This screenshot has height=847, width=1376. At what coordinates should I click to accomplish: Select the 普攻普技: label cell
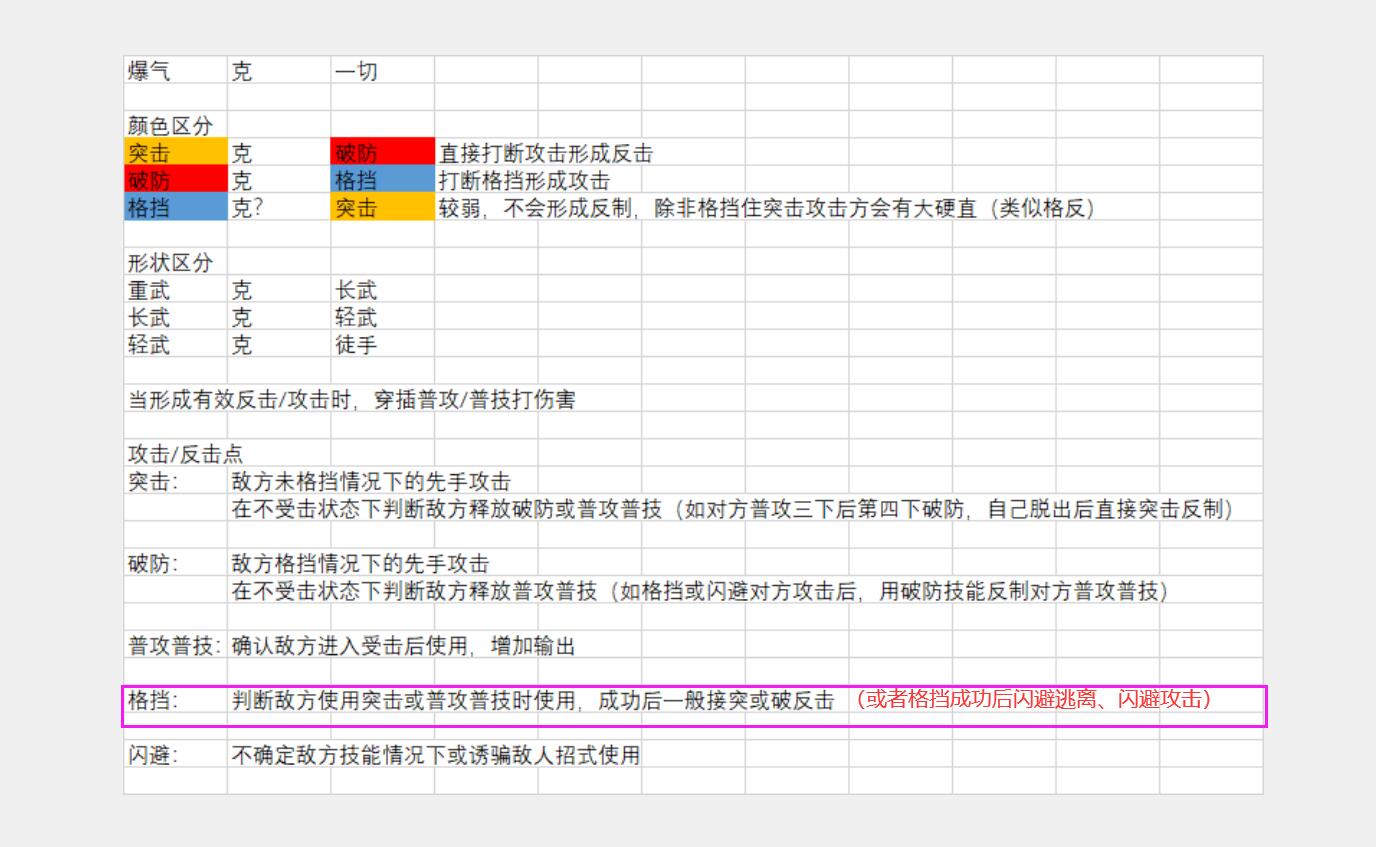tap(175, 645)
